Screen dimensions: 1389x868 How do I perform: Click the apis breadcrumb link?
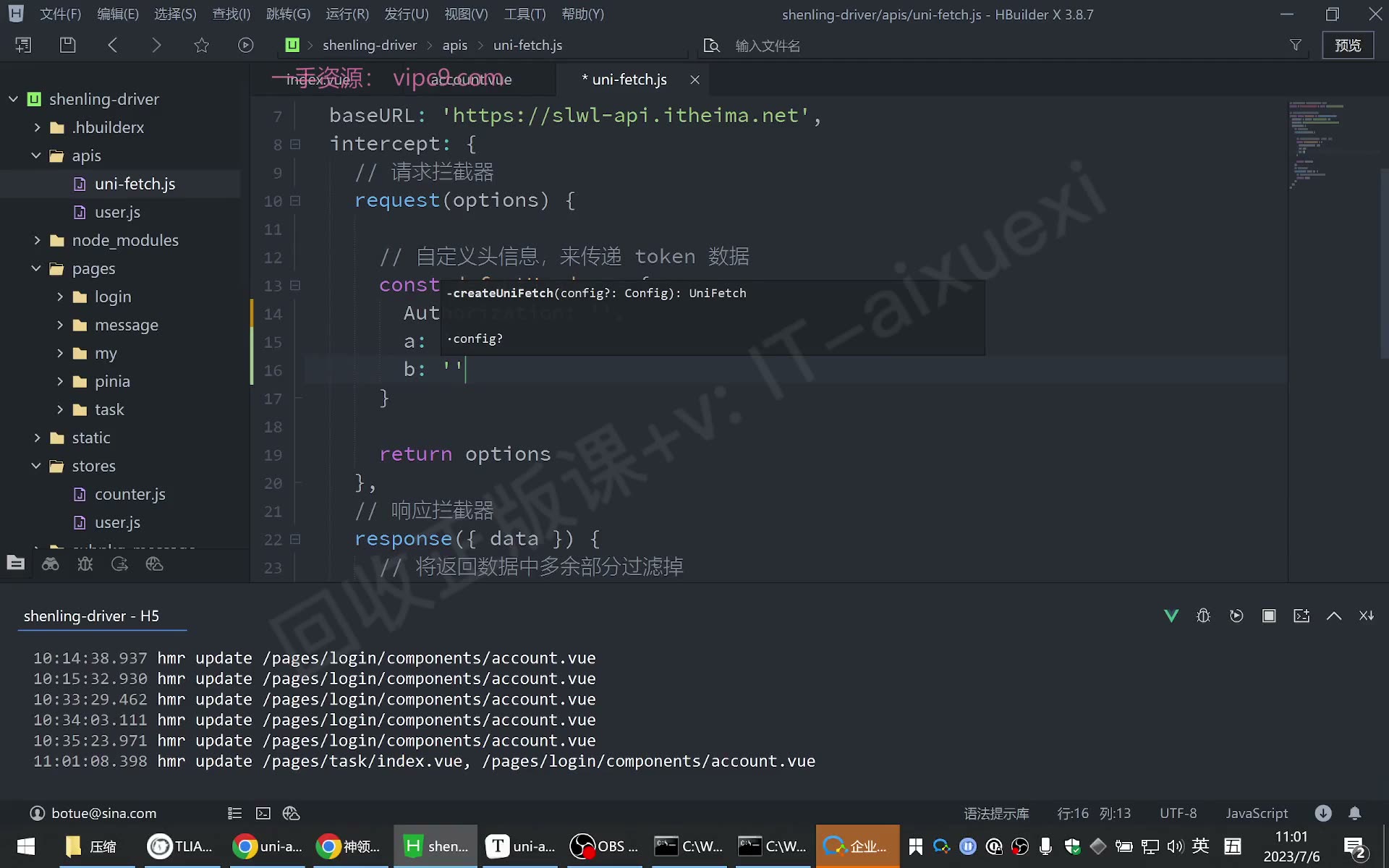coord(455,45)
